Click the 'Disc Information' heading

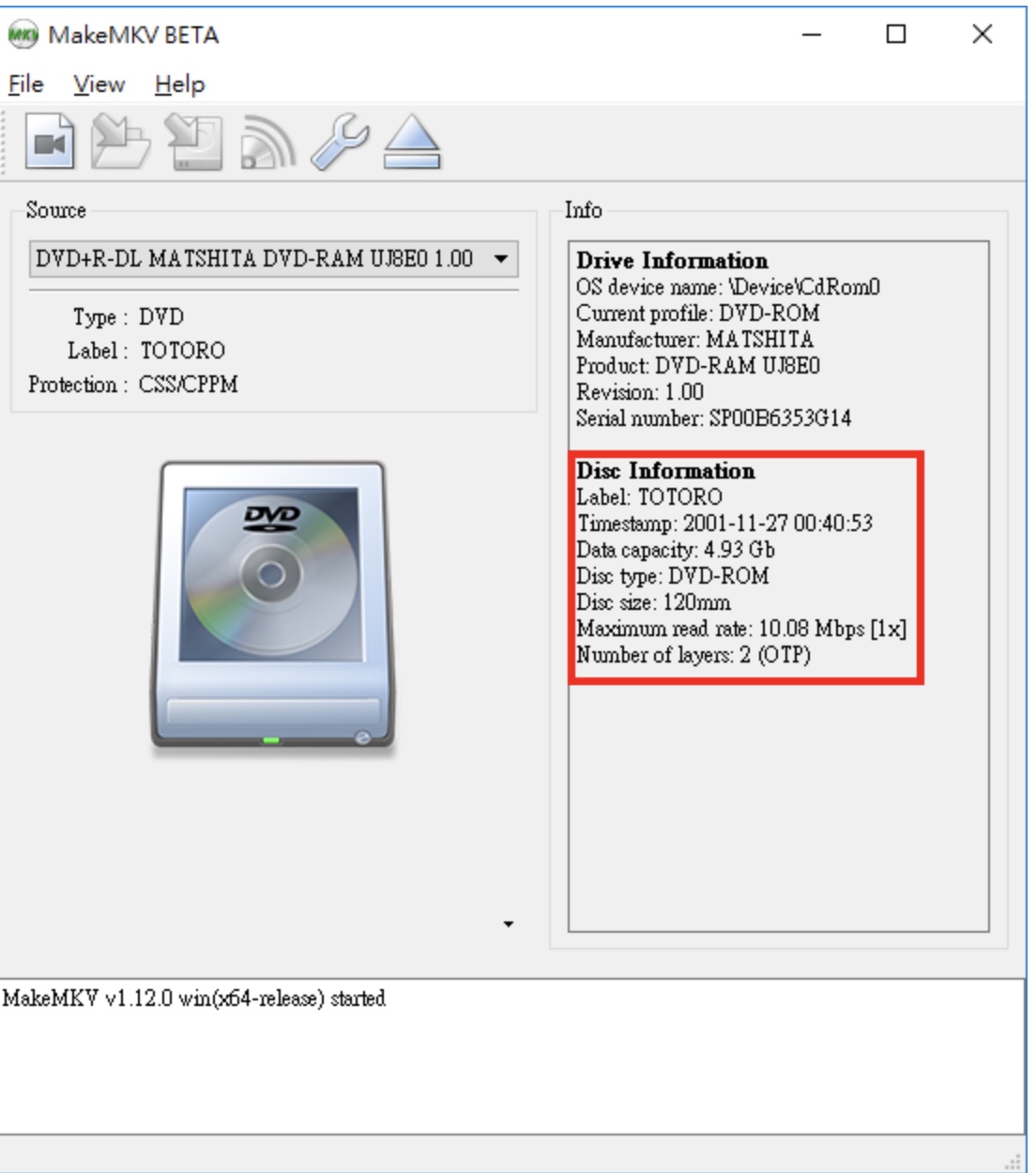[x=665, y=471]
